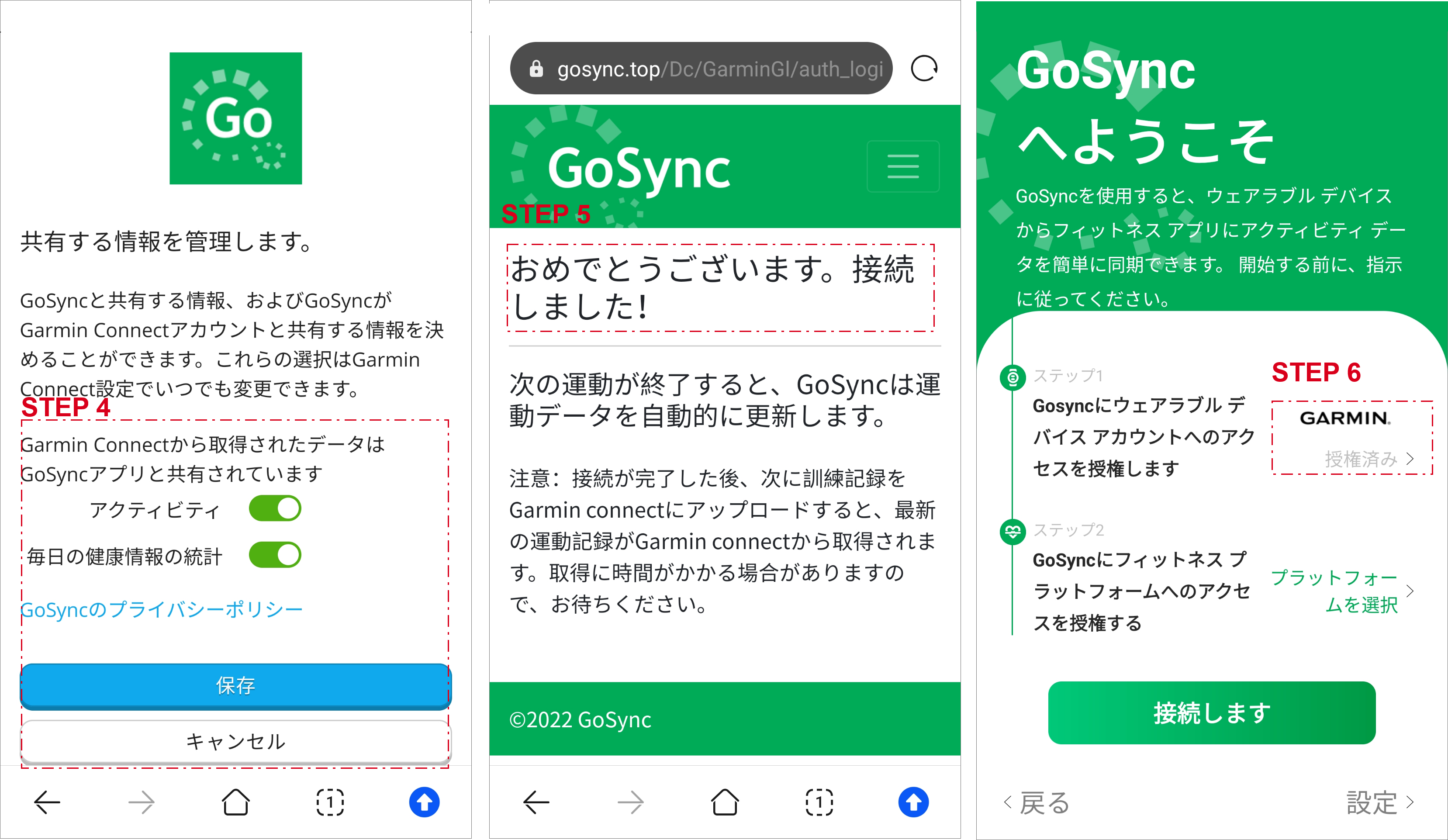Tap the lock icon in the address bar

[x=536, y=69]
